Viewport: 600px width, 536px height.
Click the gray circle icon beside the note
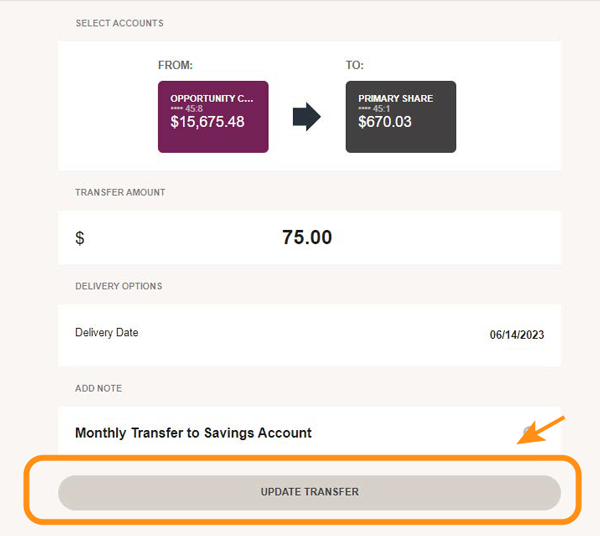(x=528, y=432)
